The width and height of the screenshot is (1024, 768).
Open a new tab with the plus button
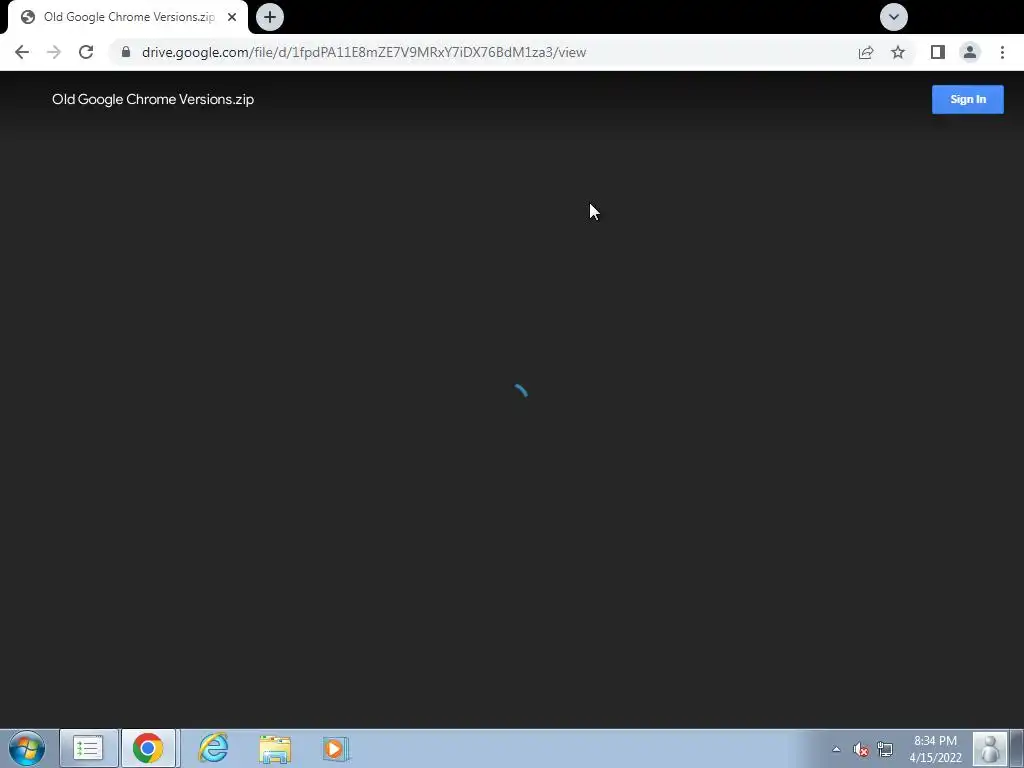(270, 17)
